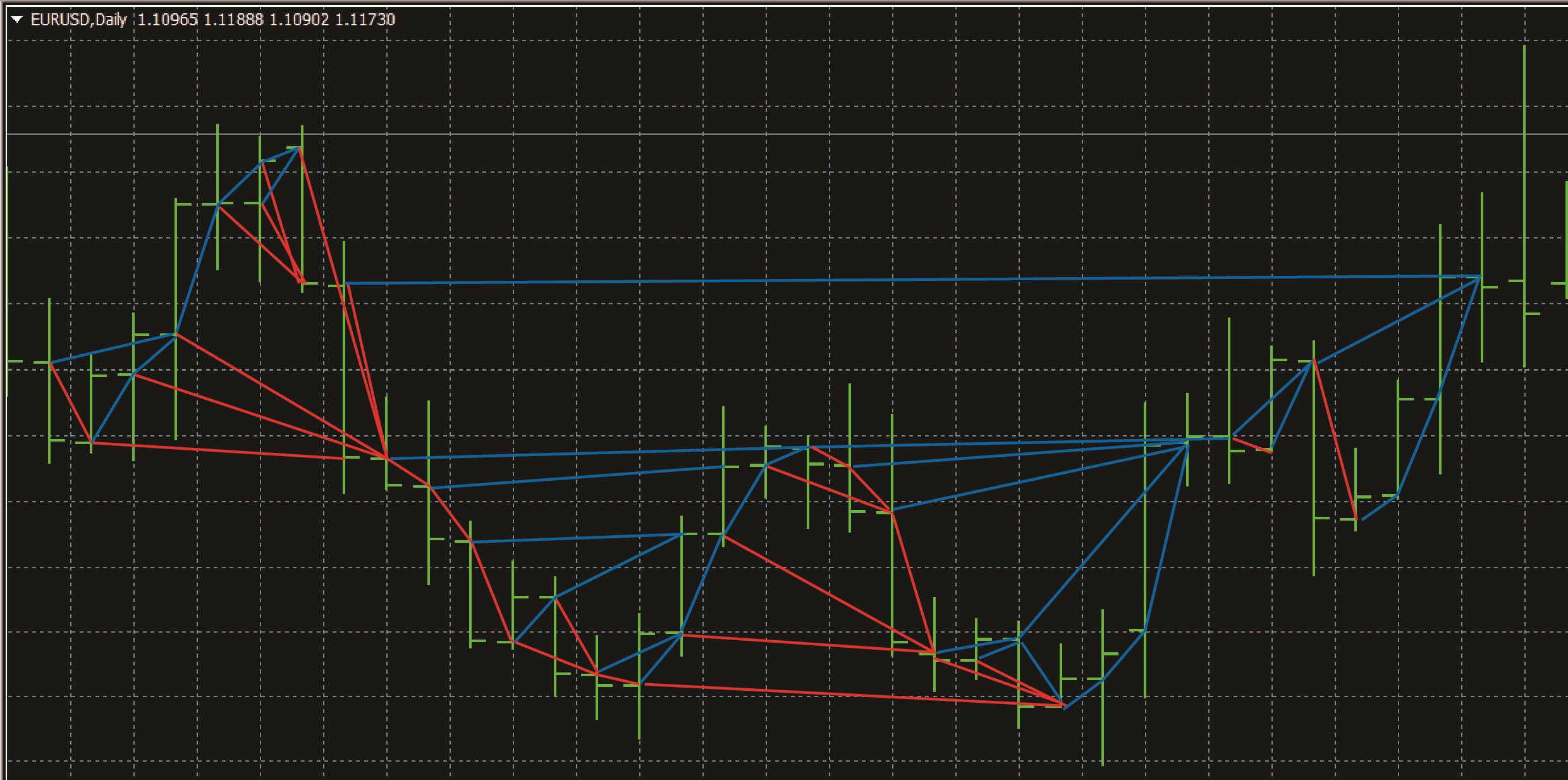Select the high price value 1.11888
Image resolution: width=1568 pixels, height=780 pixels.
pyautogui.click(x=233, y=20)
